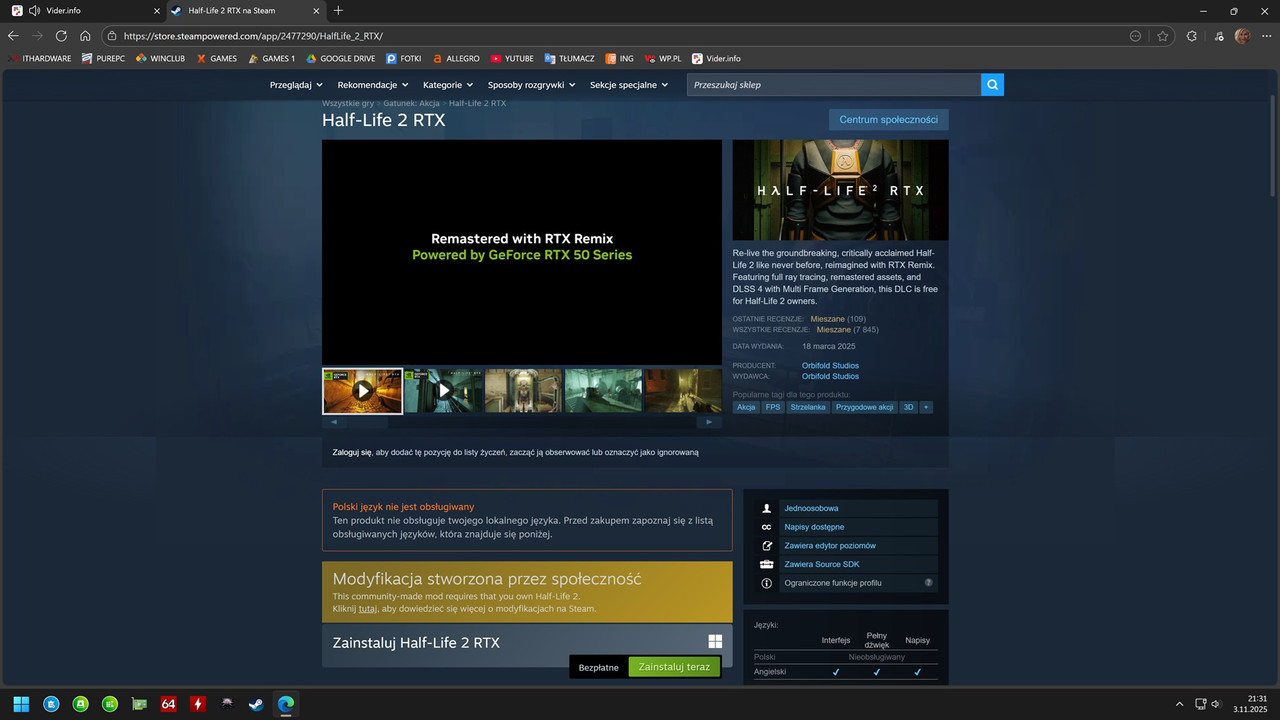
Task: Click the Edge icon in the taskbar
Action: 286,703
